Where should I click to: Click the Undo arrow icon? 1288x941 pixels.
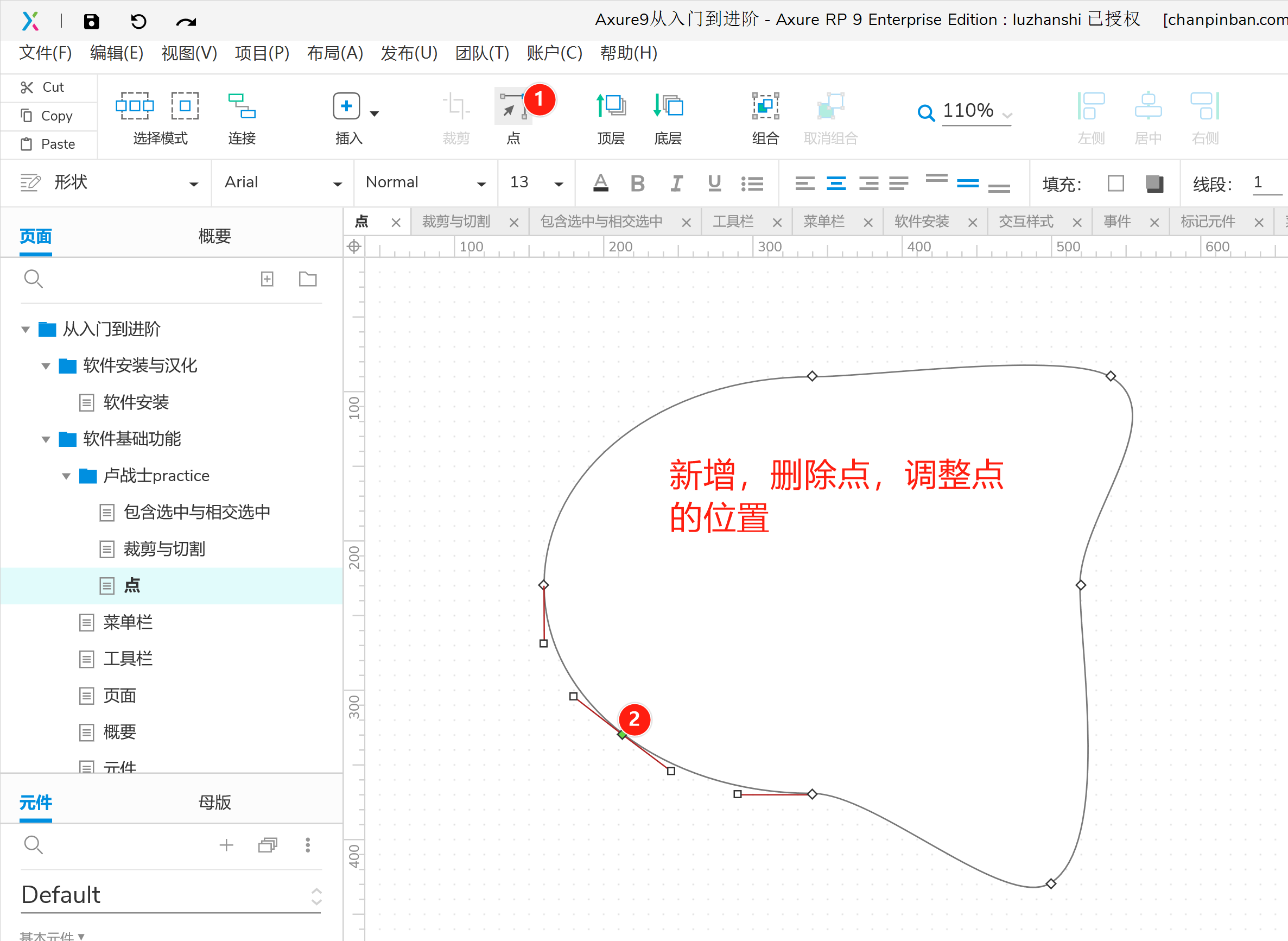pyautogui.click(x=138, y=22)
